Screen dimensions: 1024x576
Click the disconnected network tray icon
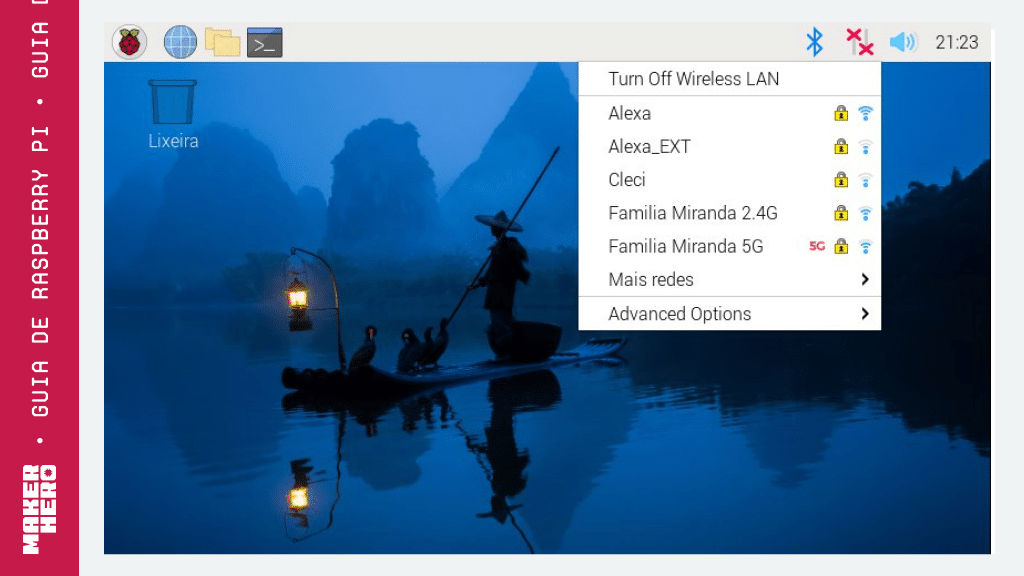coord(859,42)
